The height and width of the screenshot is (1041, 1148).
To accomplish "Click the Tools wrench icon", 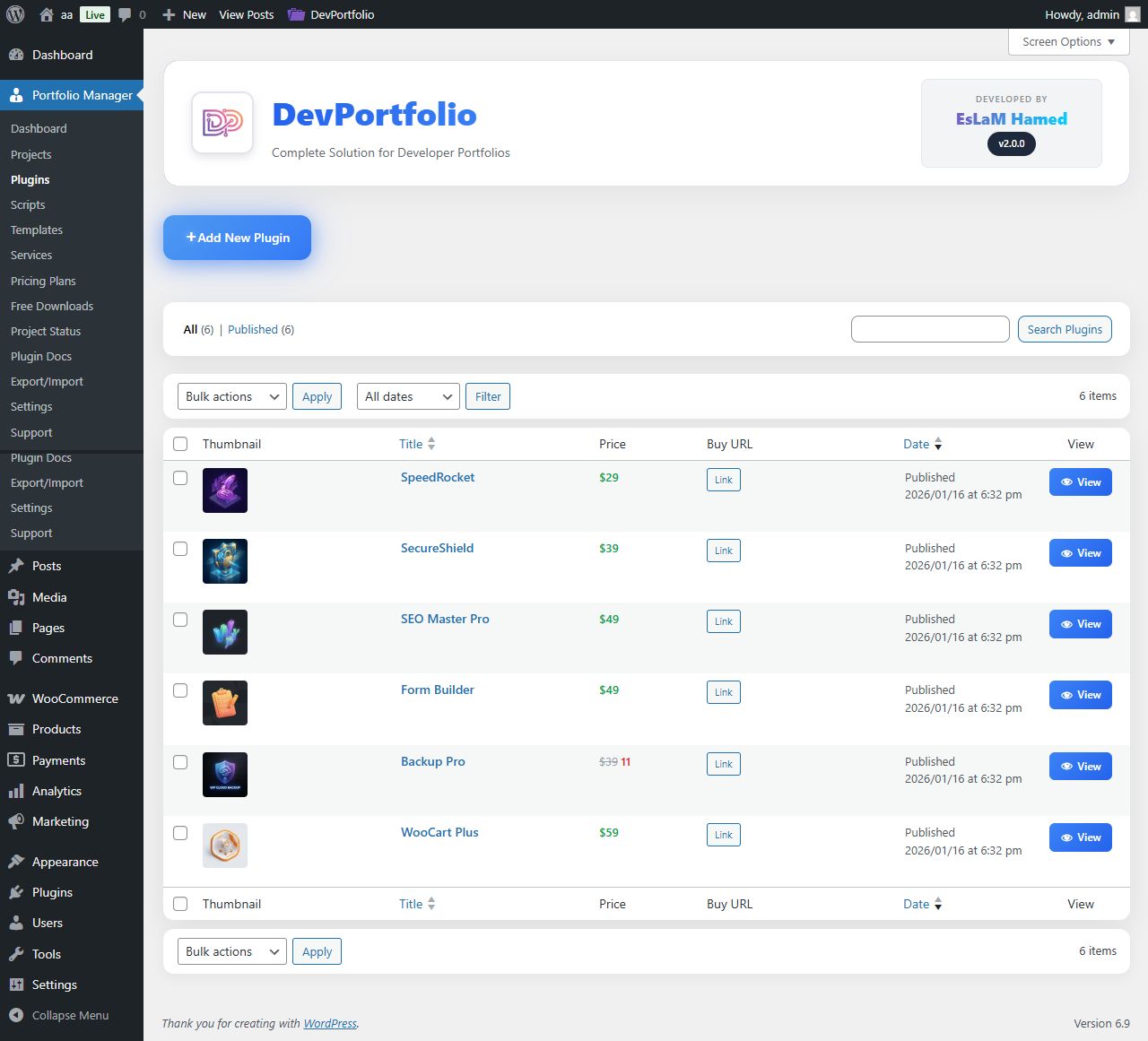I will pyautogui.click(x=16, y=954).
